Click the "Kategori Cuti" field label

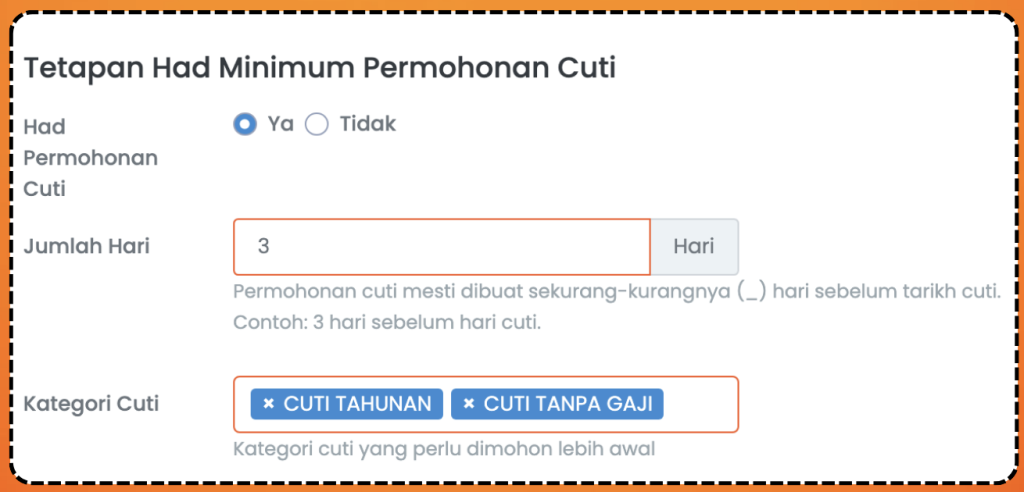click(x=91, y=404)
